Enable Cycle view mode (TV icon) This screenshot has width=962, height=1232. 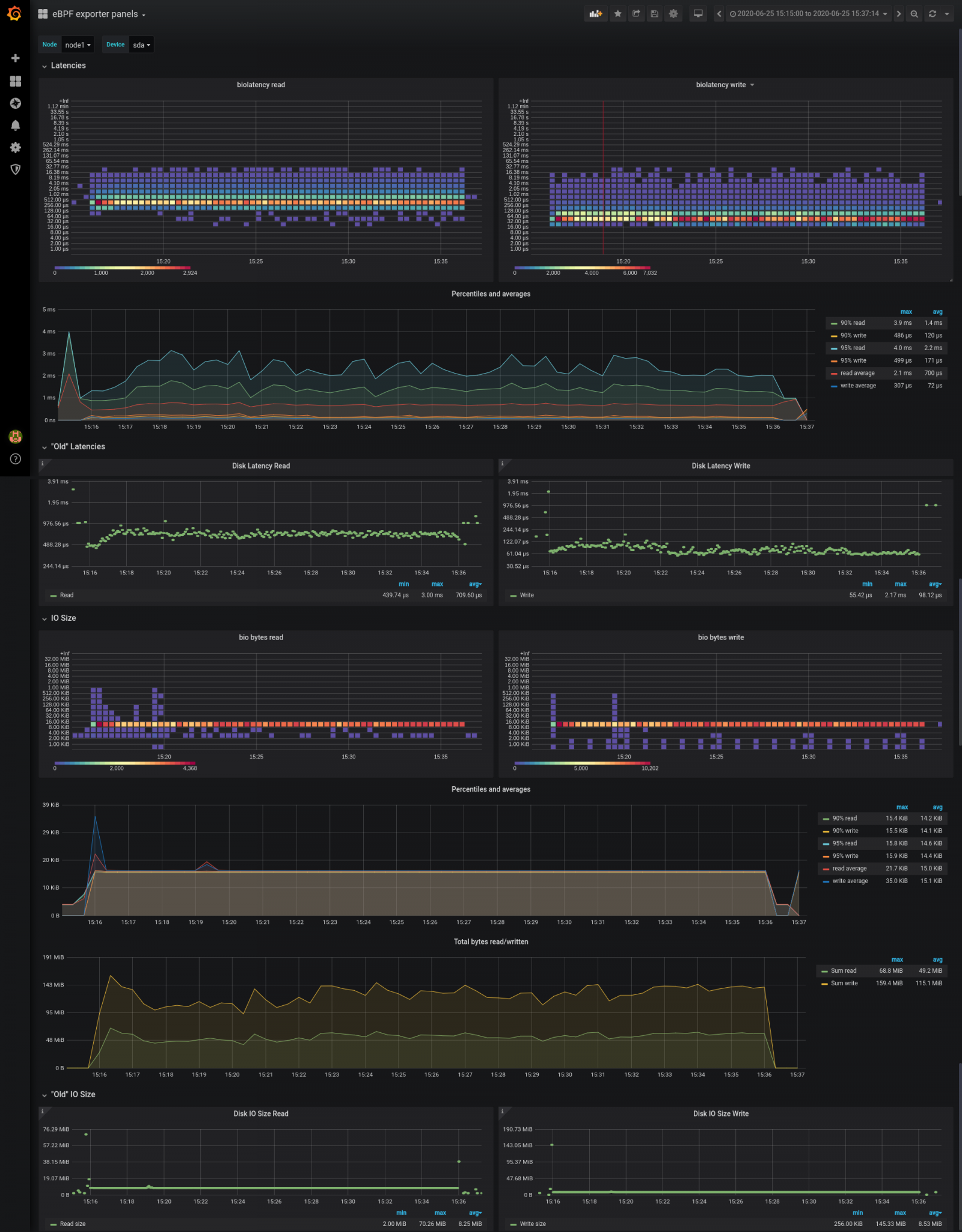pyautogui.click(x=697, y=14)
